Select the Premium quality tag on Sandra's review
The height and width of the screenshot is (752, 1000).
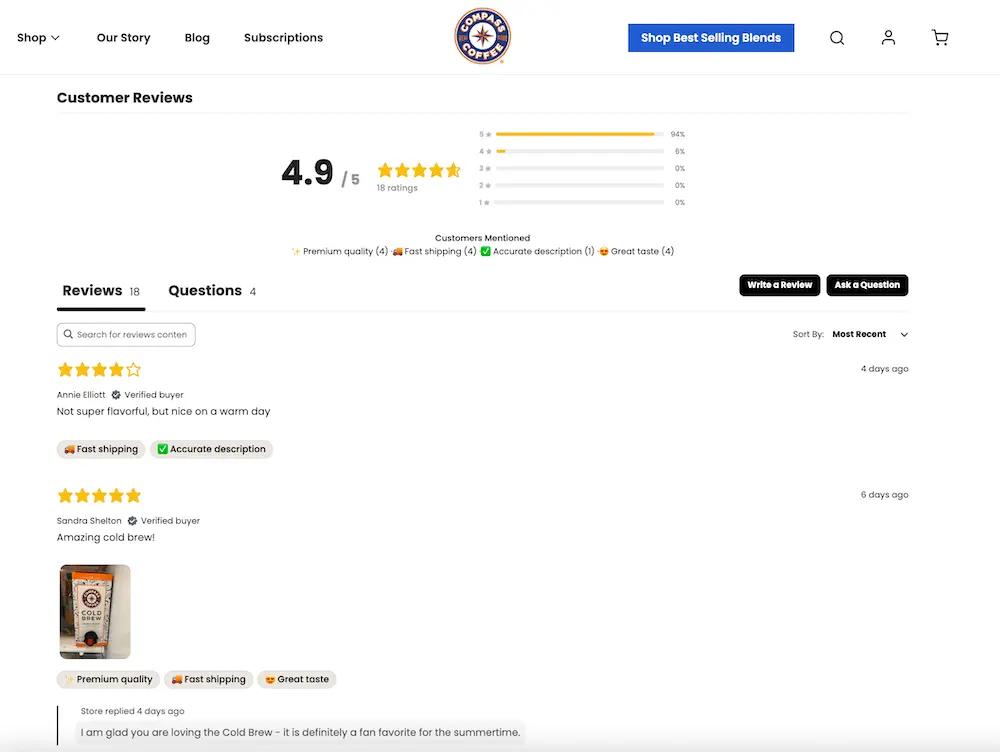click(x=108, y=679)
